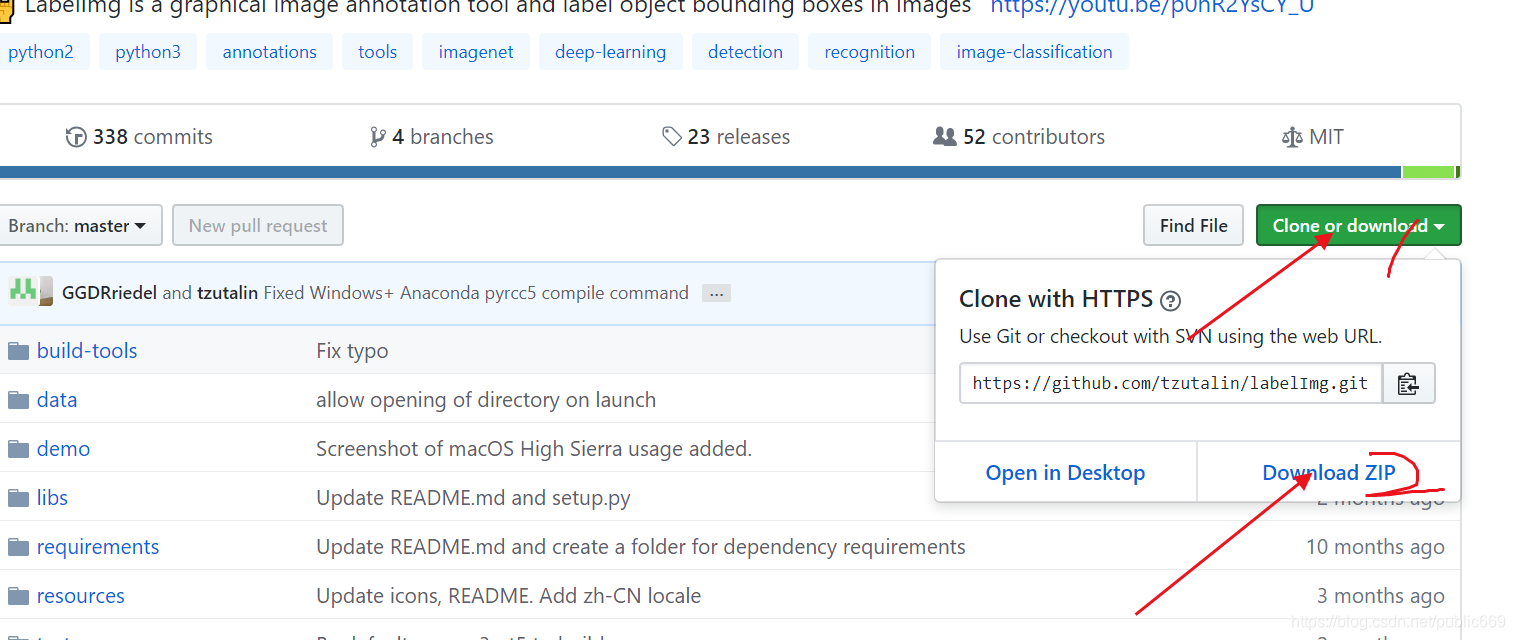Expand the commit message ellipsis
Screen dimensions: 1515x640
pyautogui.click(x=715, y=294)
